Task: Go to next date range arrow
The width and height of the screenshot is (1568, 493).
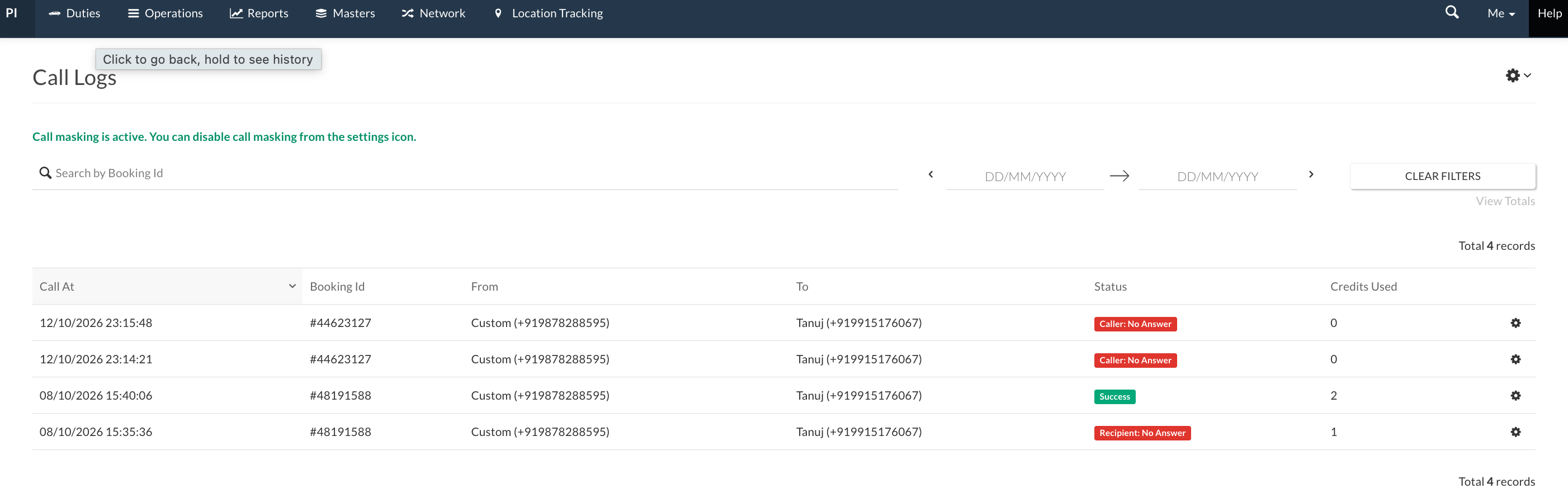Action: coord(1311,175)
